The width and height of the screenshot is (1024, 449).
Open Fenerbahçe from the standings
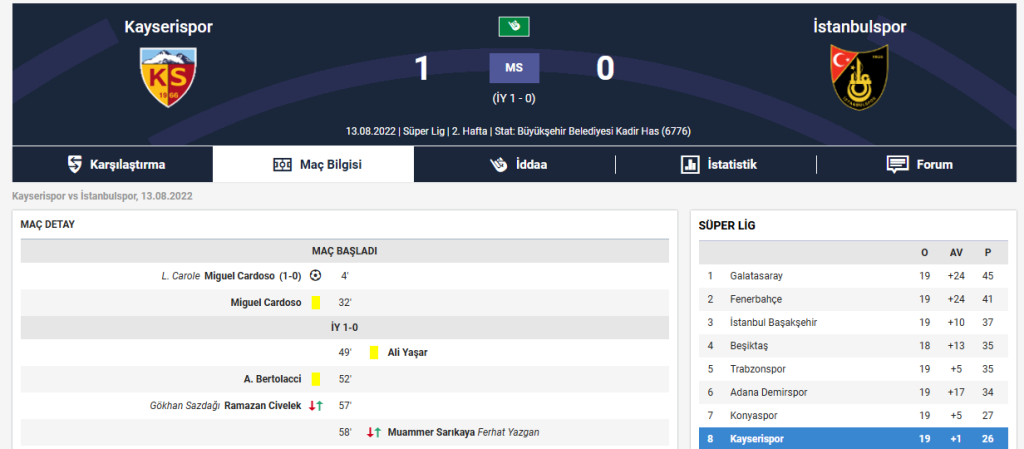(x=756, y=299)
